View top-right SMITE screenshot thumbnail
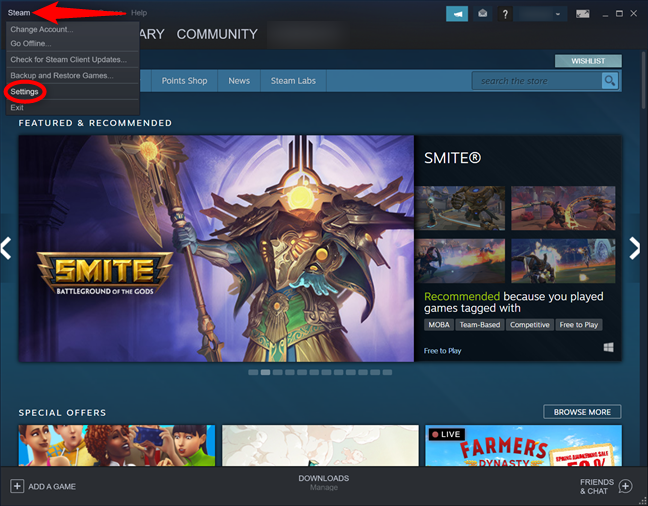 point(563,208)
